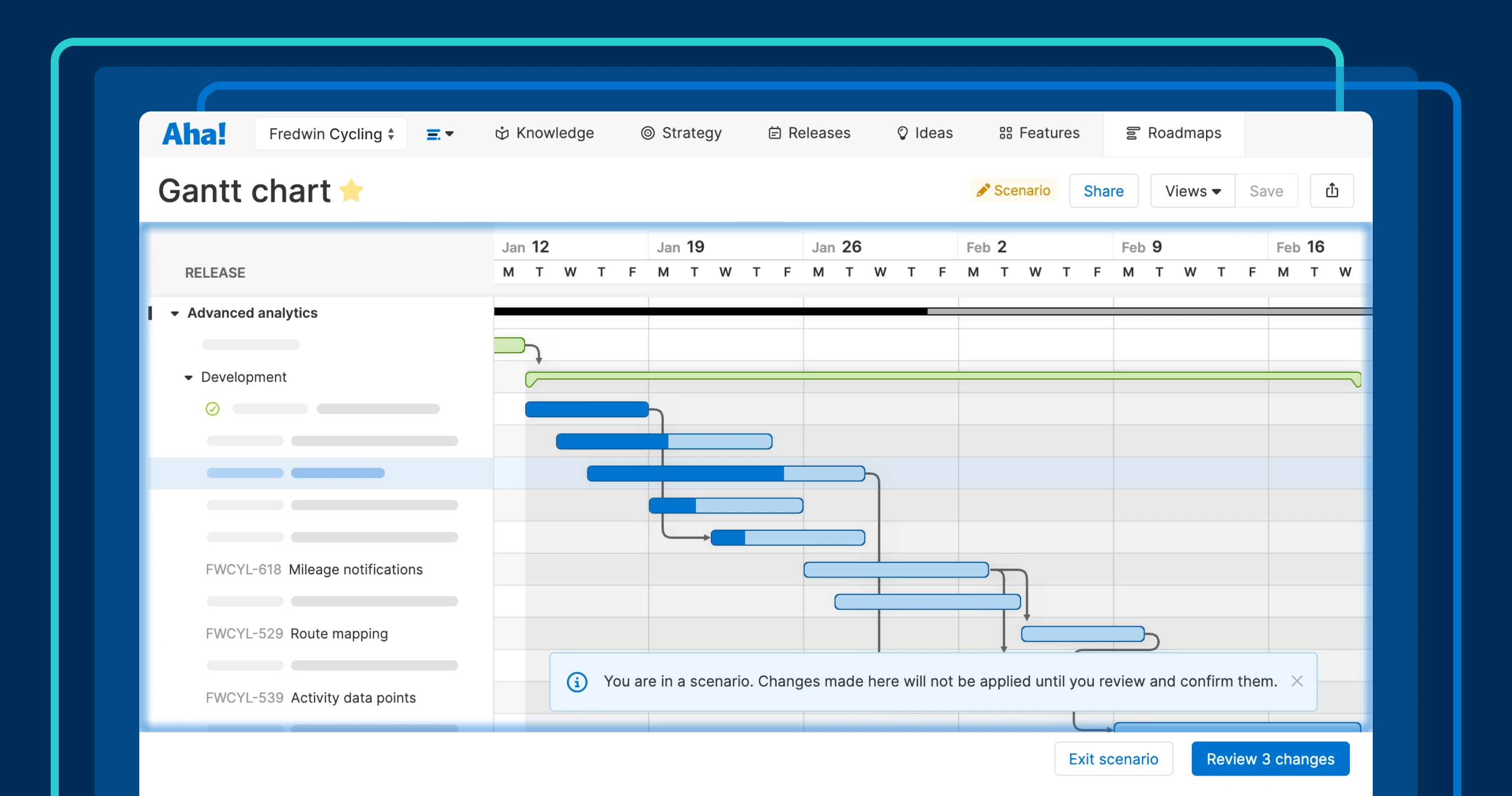Viewport: 1512px width, 796px height.
Task: Switch to the Roadmaps tab
Action: [1174, 133]
